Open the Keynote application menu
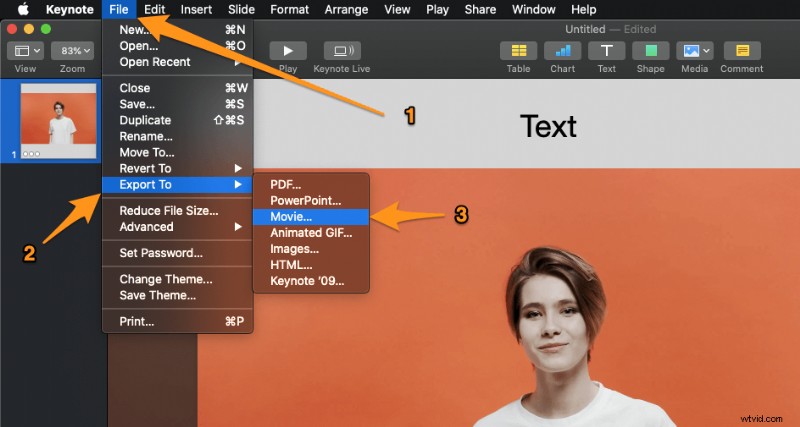Screen dimensions: 800x427 tap(70, 9)
